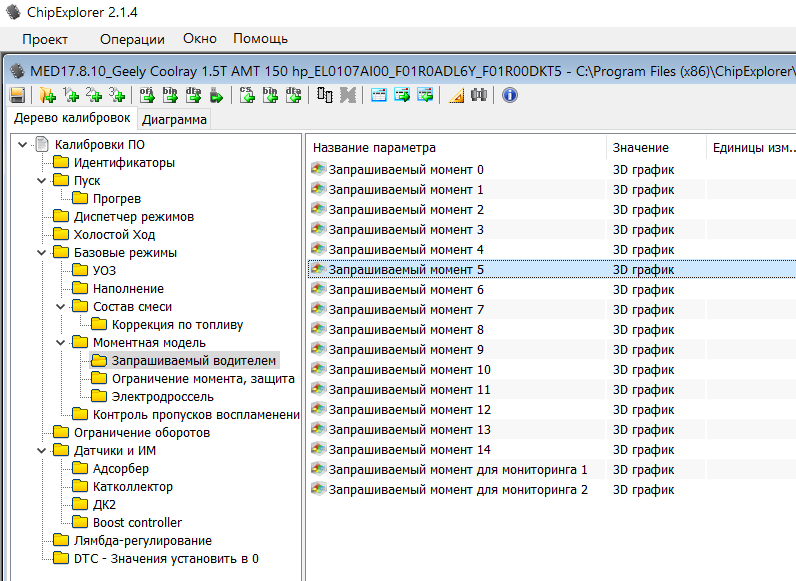Open the Операции menu
Screen dimensions: 796x581
pyautogui.click(x=132, y=39)
